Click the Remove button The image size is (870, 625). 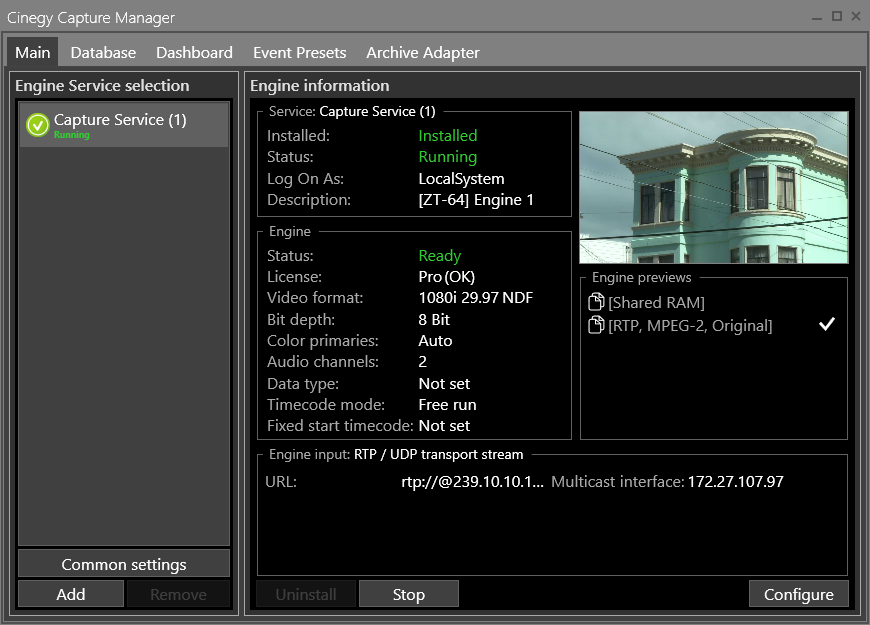[178, 594]
